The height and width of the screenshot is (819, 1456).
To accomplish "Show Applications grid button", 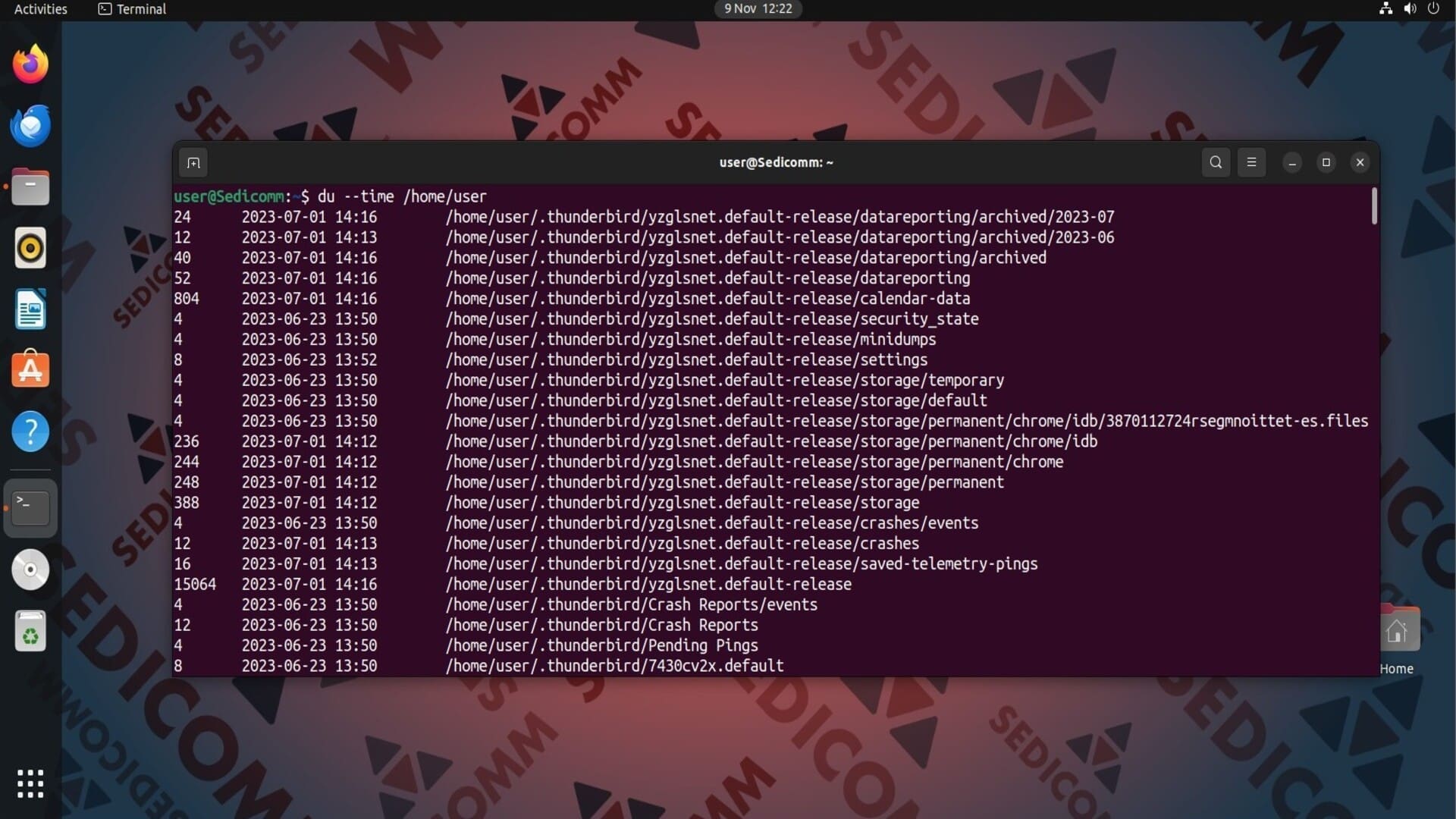I will (30, 784).
